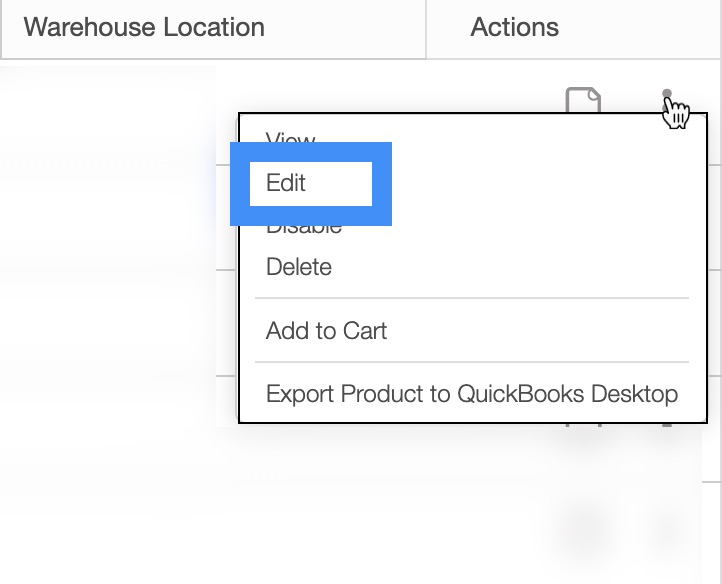Click three-dot icon partly hidden under menu's bottom edge
Image resolution: width=722 pixels, height=584 pixels.
[x=667, y=428]
